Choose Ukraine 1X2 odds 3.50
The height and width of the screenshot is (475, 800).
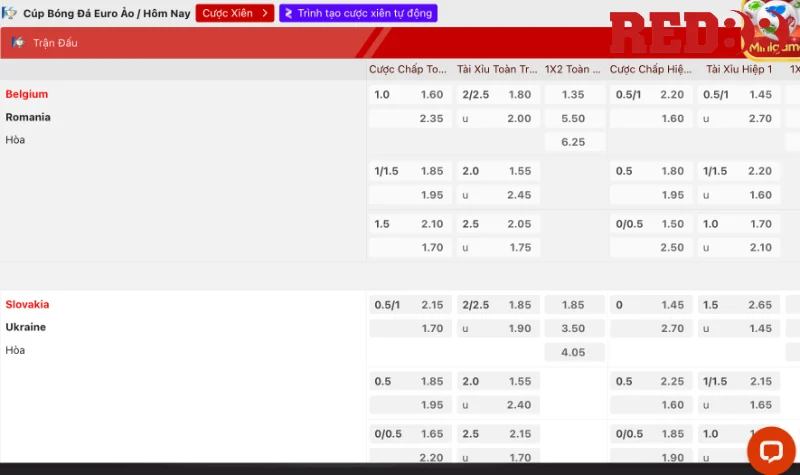[574, 328]
